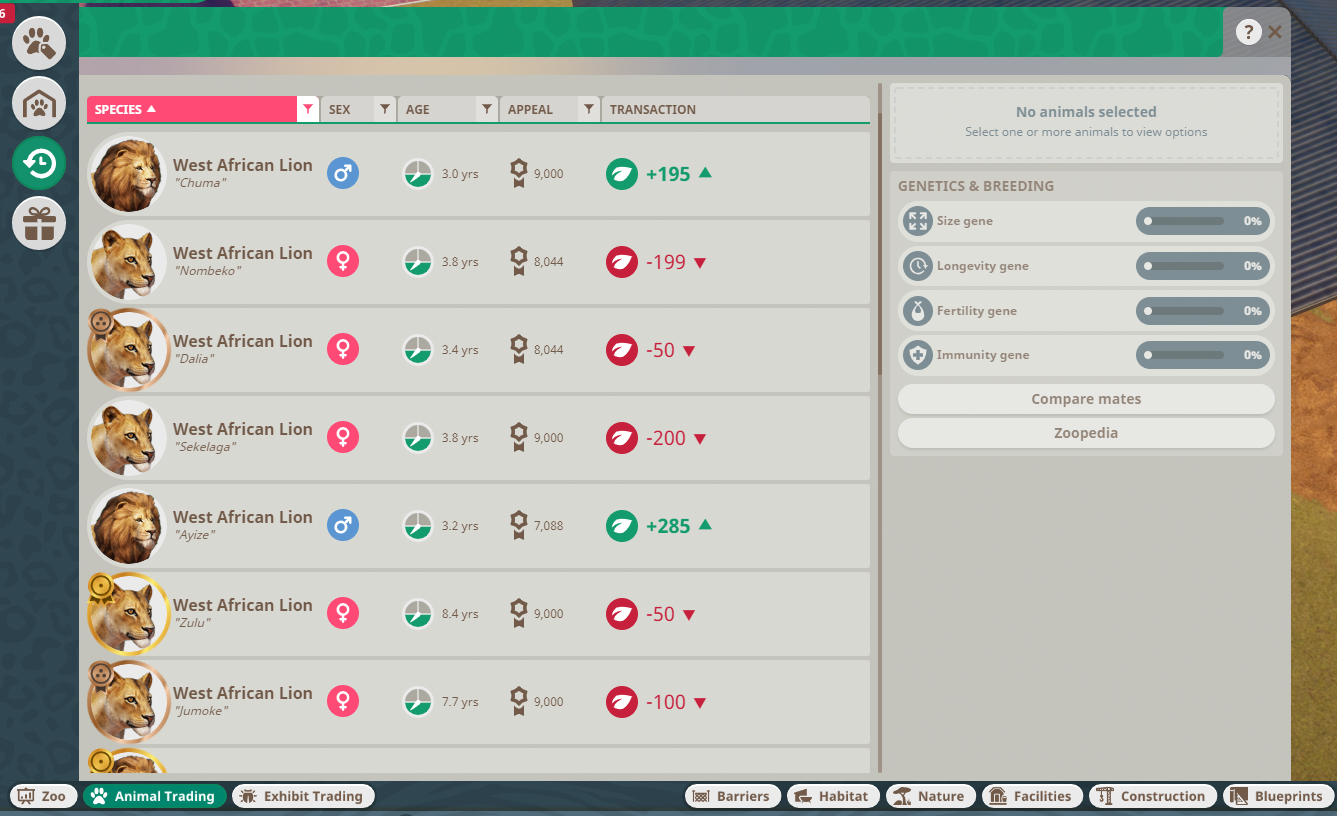1337x816 pixels.
Task: Click the -199 transaction value
Action: tap(666, 262)
